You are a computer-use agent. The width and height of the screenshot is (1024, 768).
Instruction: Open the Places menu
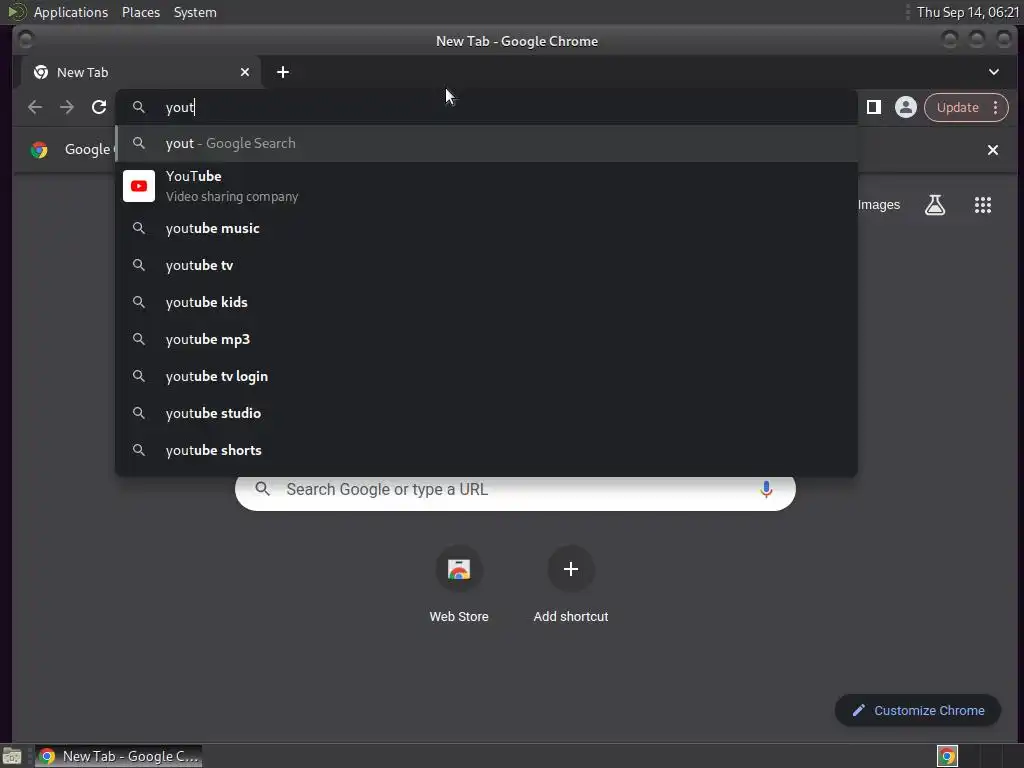point(141,12)
